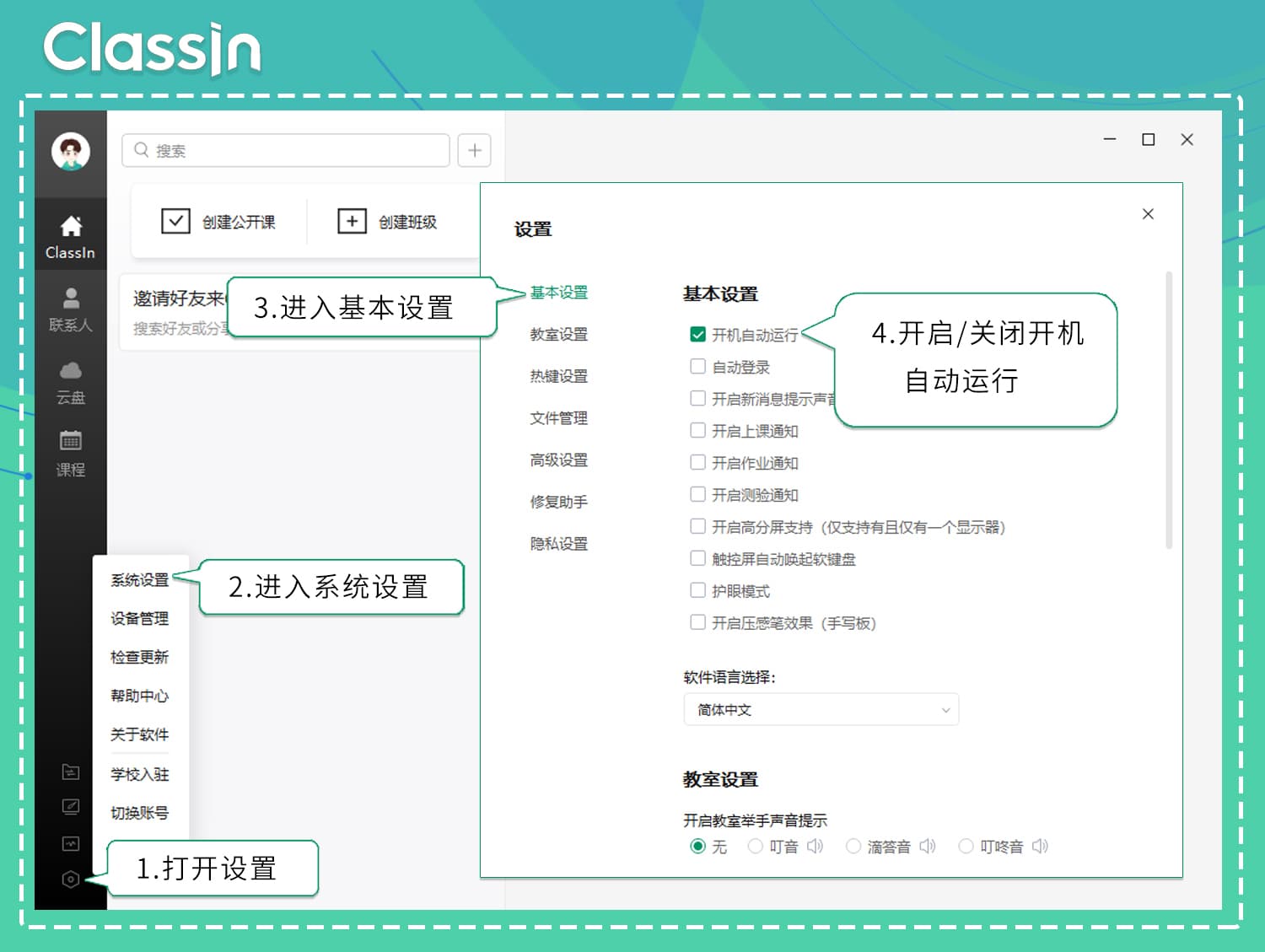
Task: Preview the 叮音 sound speaker icon
Action: coord(815,846)
